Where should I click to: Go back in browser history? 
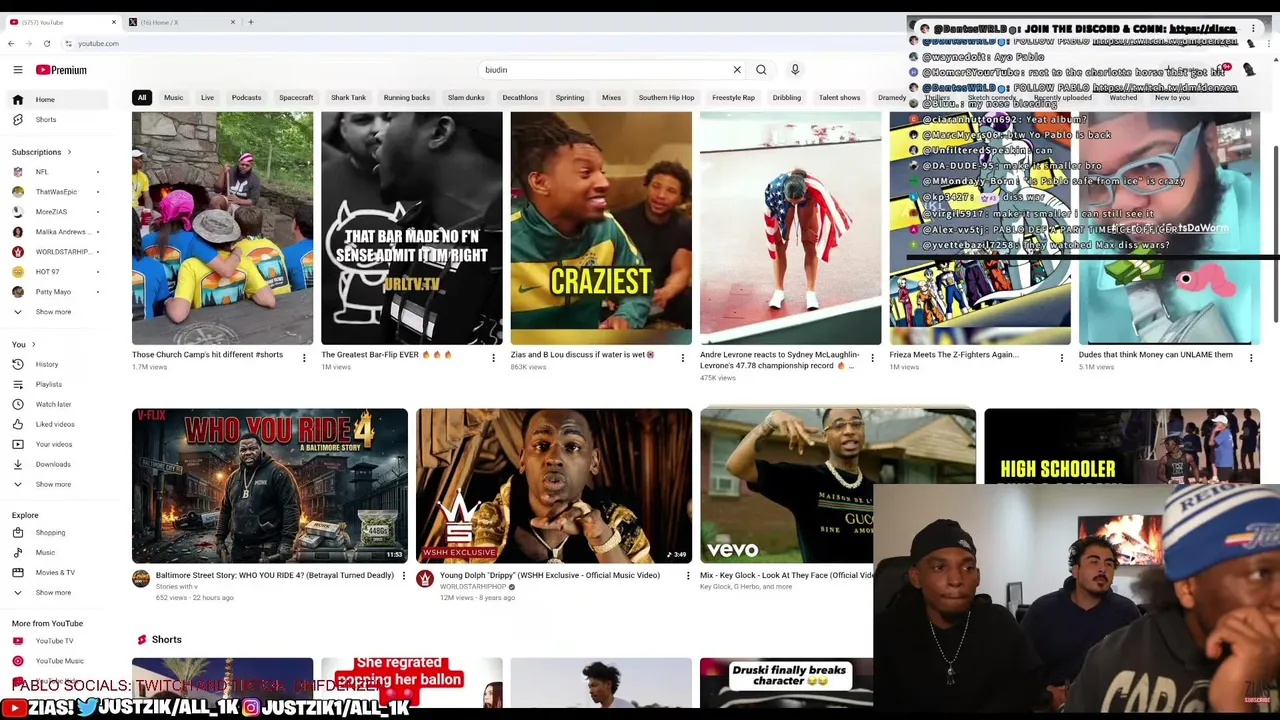pyautogui.click(x=11, y=44)
